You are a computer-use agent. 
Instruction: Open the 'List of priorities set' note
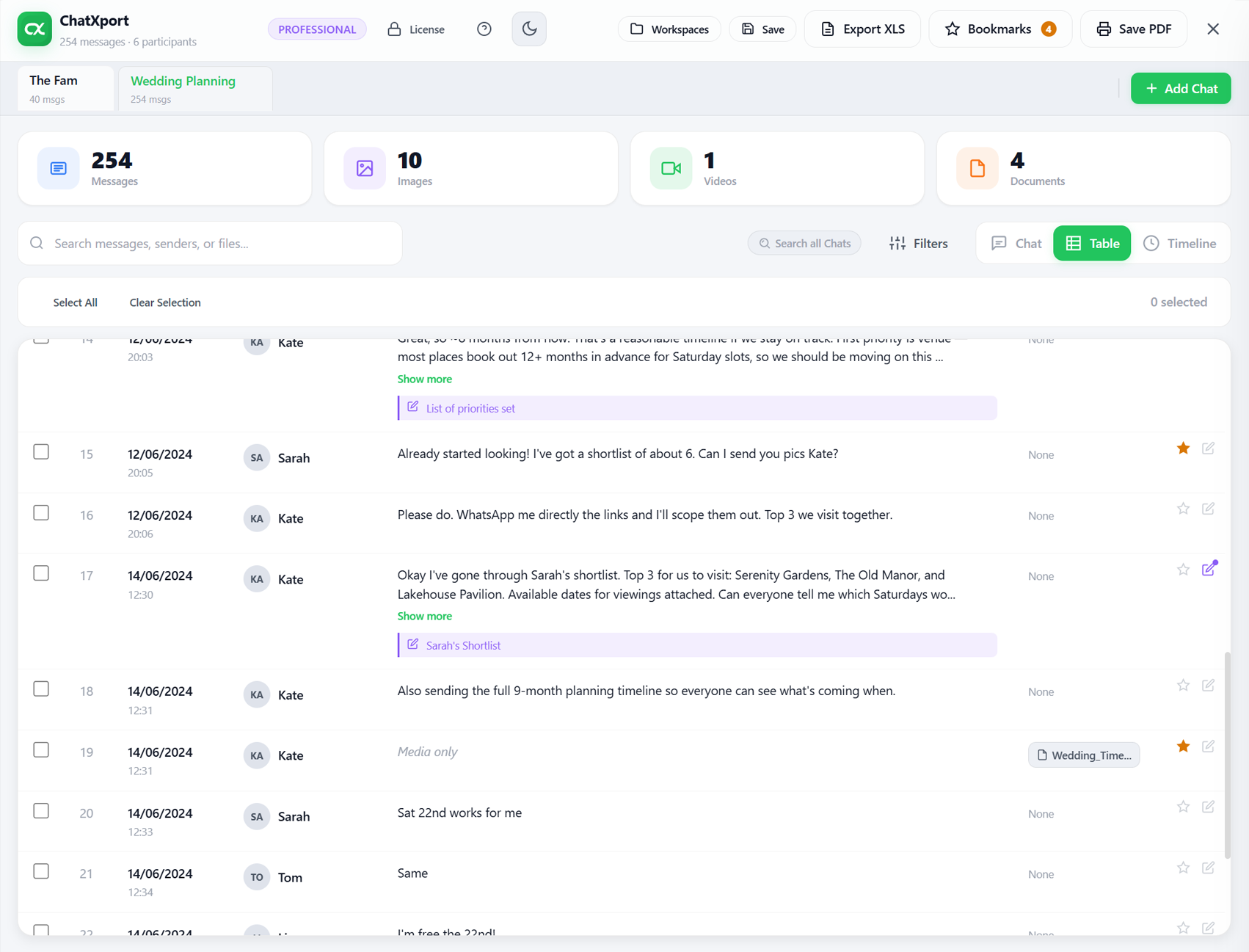click(697, 408)
